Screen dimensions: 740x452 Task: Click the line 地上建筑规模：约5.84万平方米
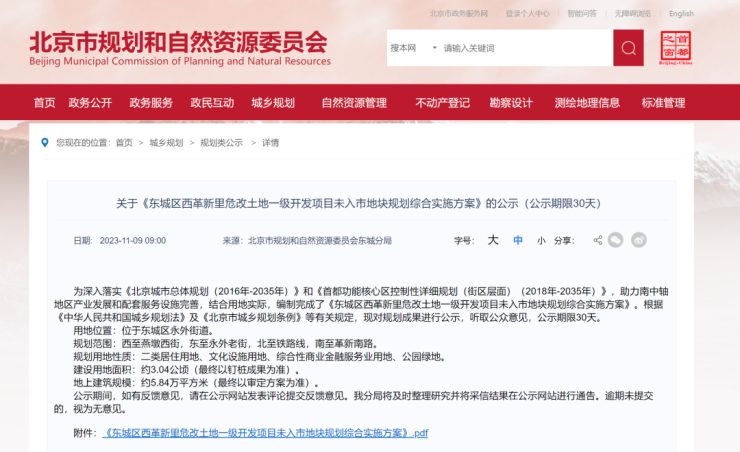point(196,383)
